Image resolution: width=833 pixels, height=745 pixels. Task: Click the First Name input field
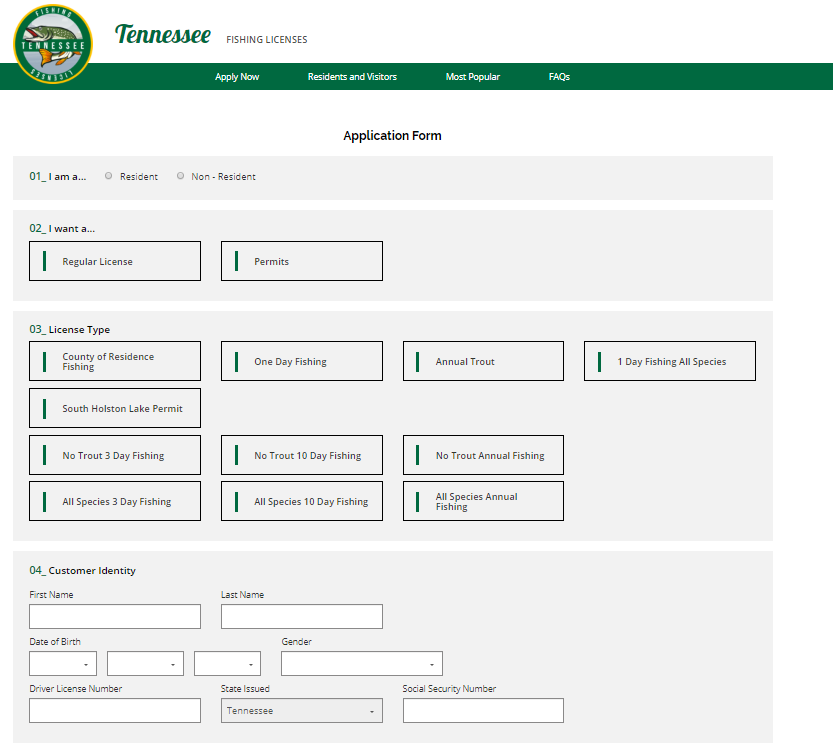point(115,617)
